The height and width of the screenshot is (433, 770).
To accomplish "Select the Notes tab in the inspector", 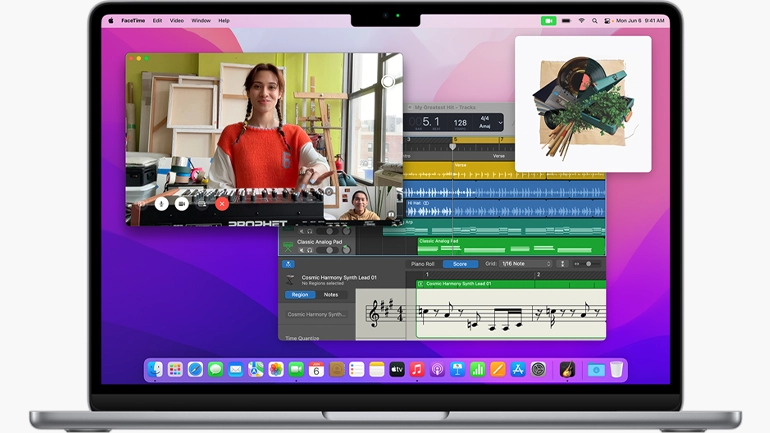I will 330,295.
